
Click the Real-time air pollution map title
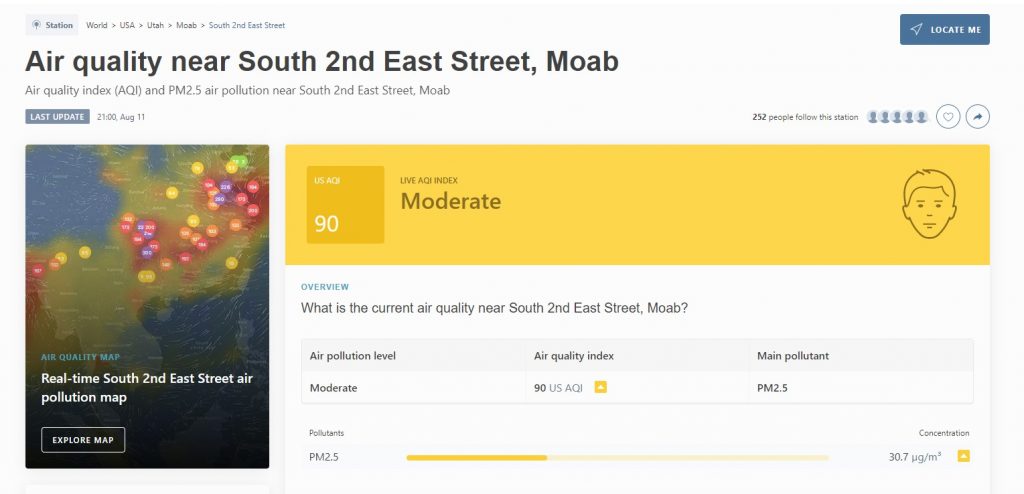(x=147, y=388)
